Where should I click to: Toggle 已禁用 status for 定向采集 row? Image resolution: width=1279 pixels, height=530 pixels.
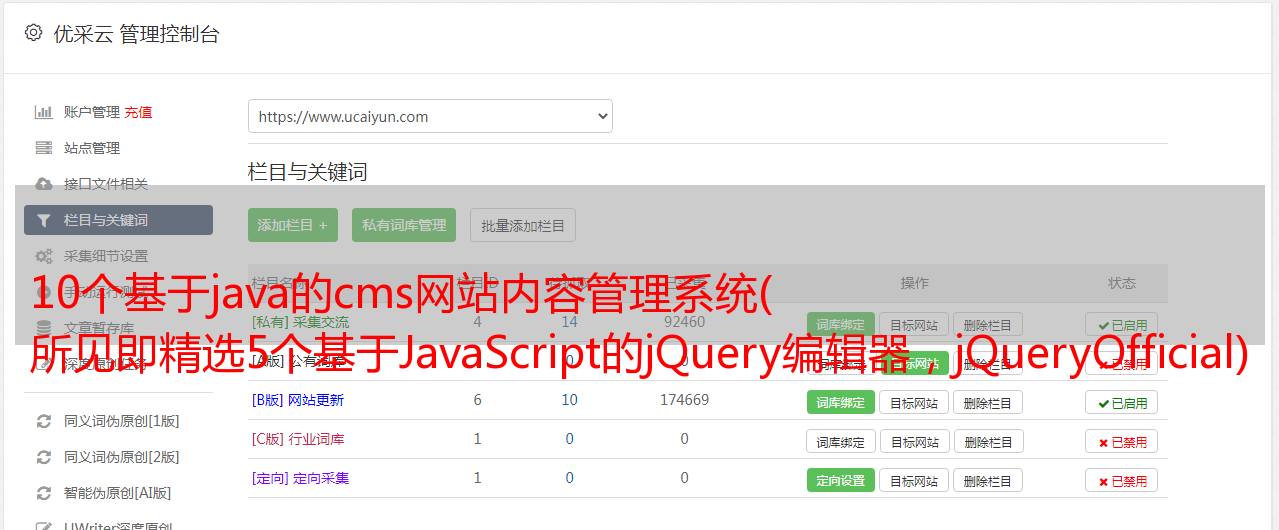coord(1122,480)
